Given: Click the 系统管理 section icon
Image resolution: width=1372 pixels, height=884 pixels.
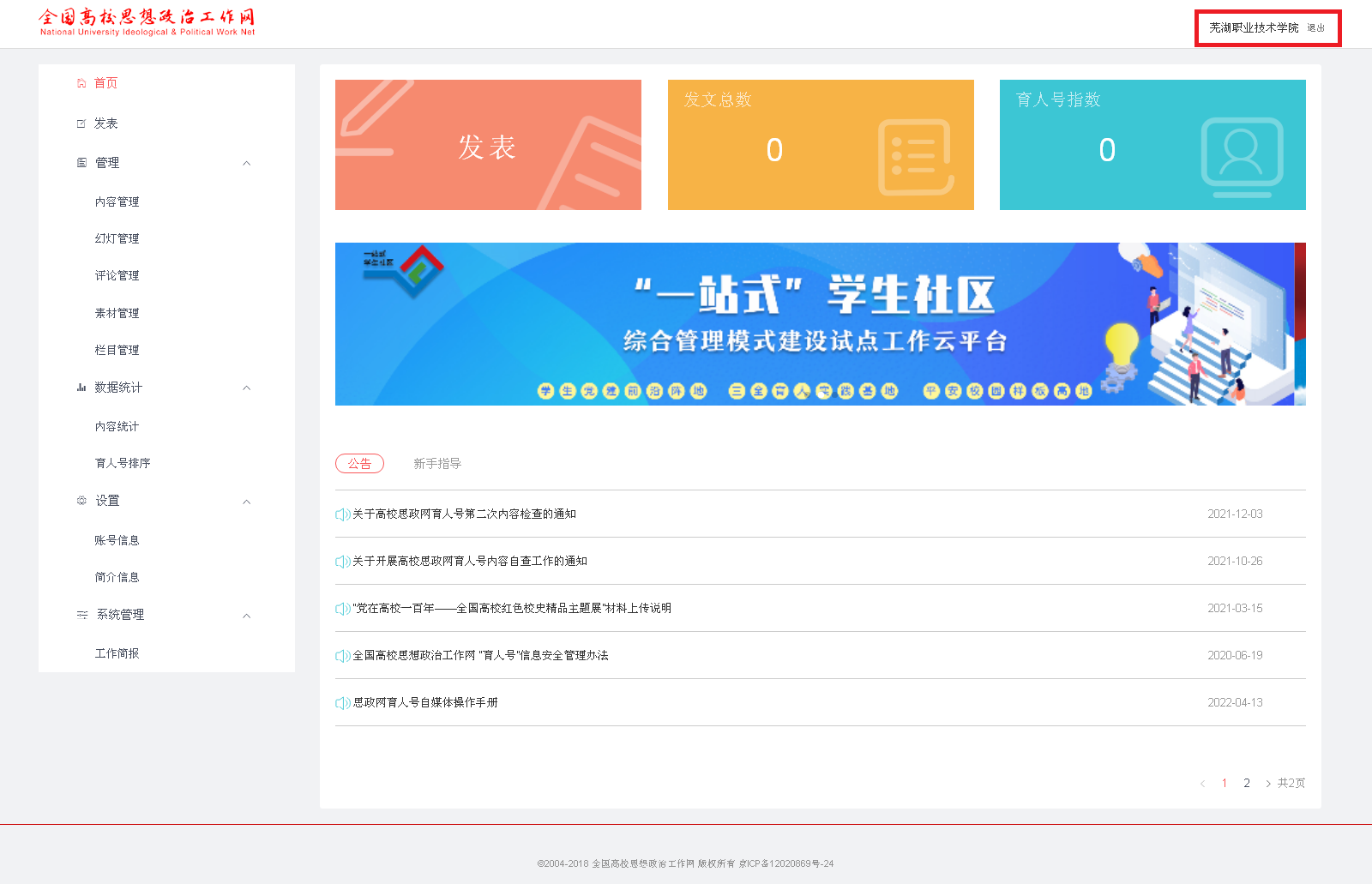Looking at the screenshot, I should (82, 615).
